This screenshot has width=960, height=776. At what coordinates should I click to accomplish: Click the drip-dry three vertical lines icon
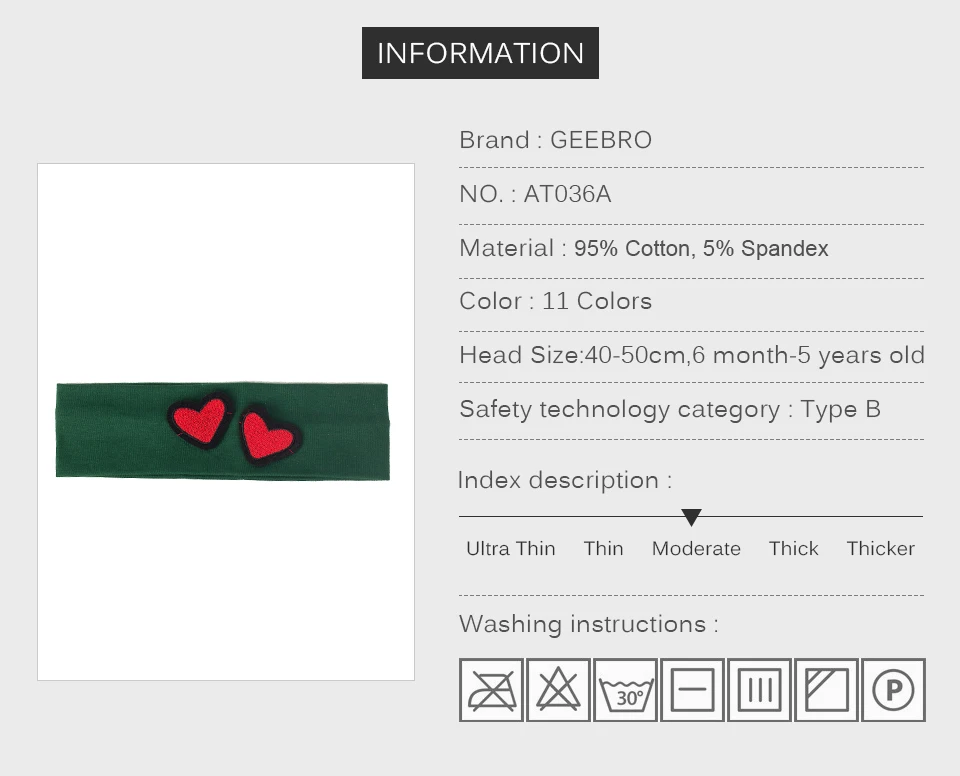point(759,690)
